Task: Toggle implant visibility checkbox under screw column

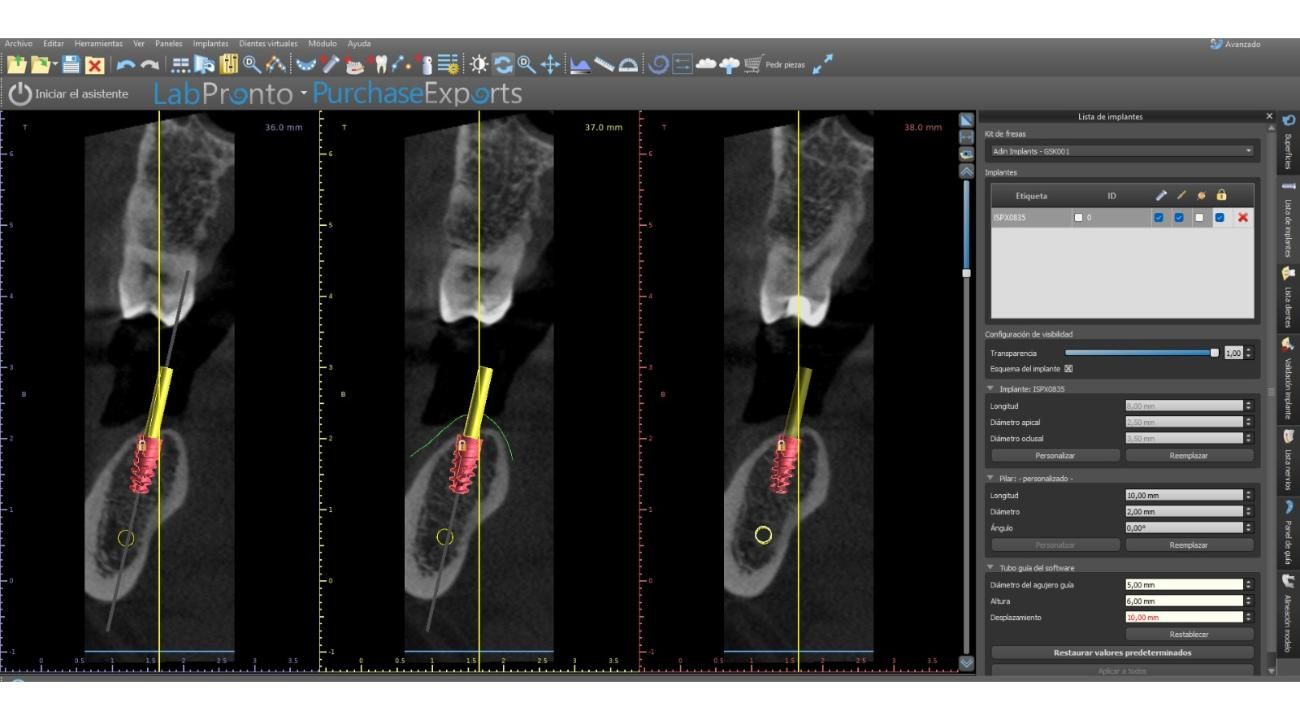Action: tap(1158, 217)
